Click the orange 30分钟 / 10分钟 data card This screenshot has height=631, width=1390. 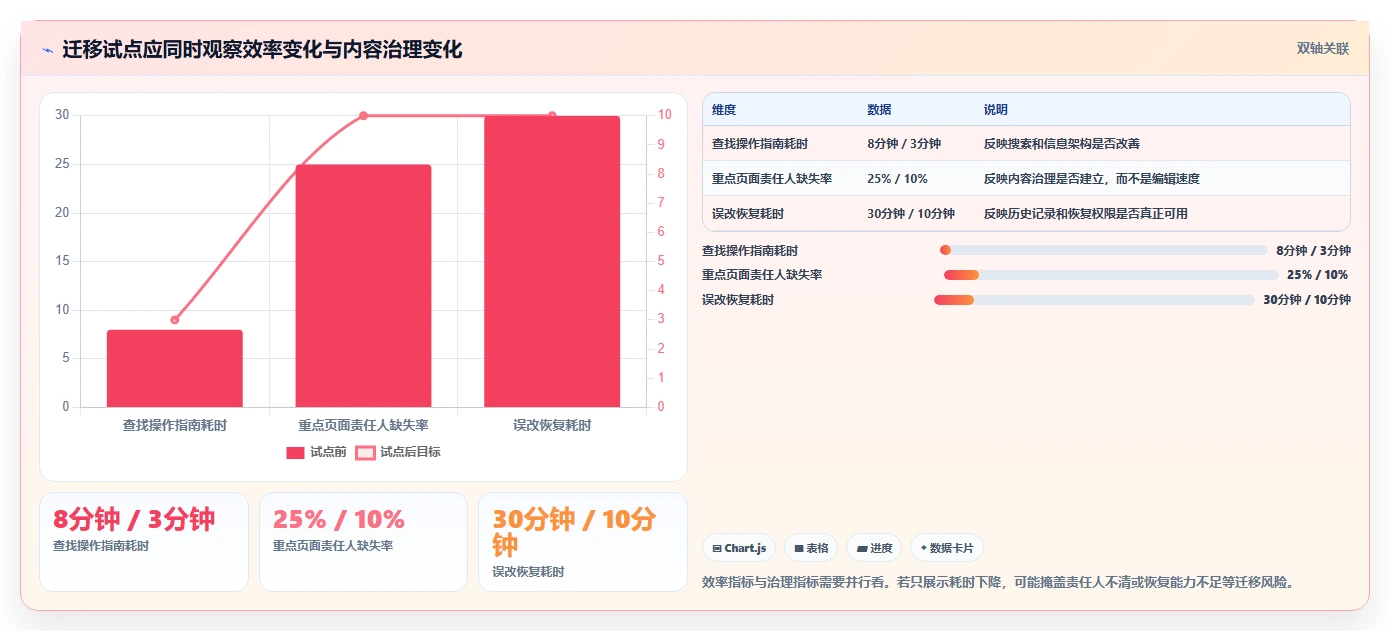point(583,542)
